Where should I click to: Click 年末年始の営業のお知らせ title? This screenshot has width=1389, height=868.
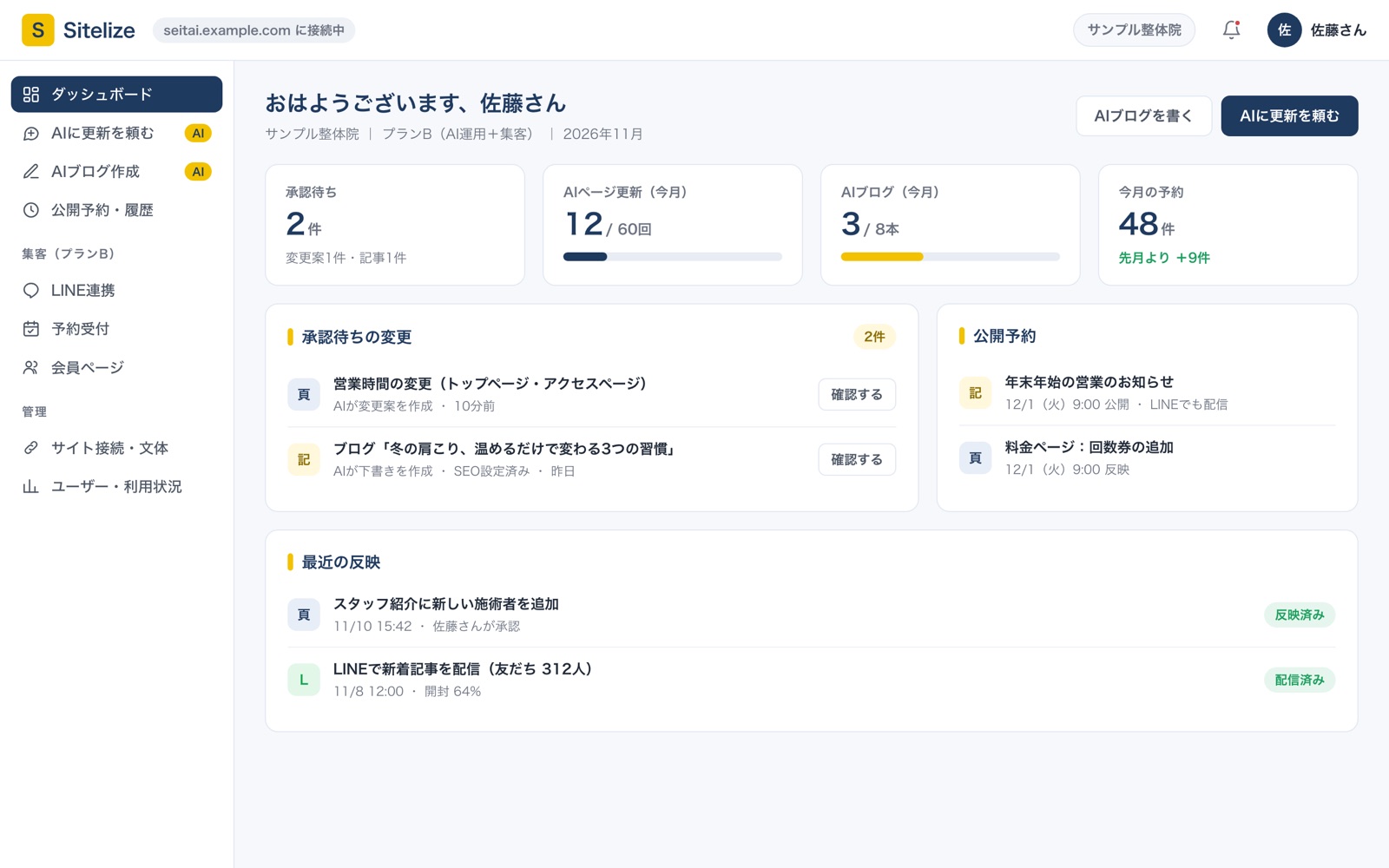pos(1089,382)
